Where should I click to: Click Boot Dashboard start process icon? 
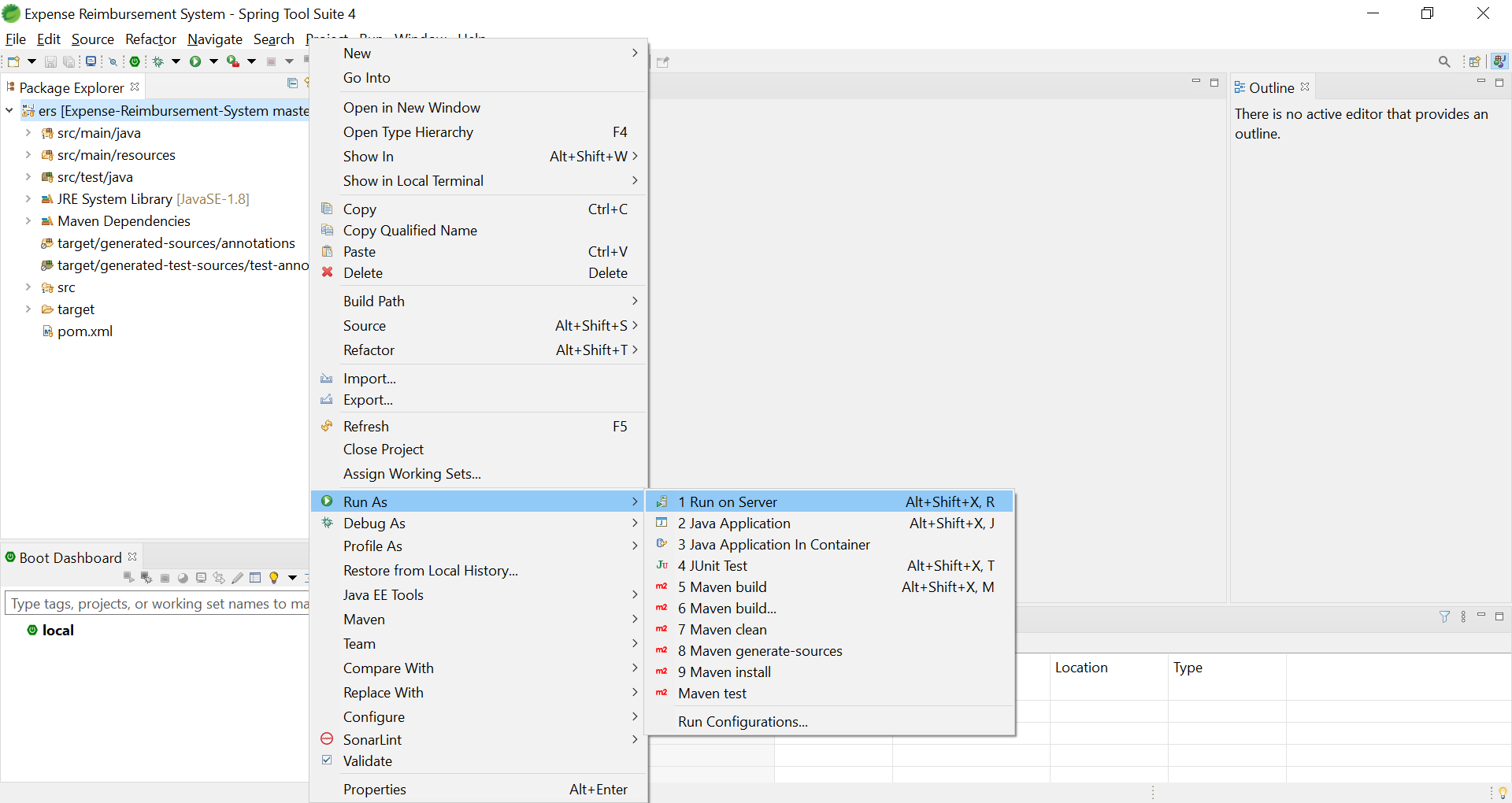pos(128,578)
